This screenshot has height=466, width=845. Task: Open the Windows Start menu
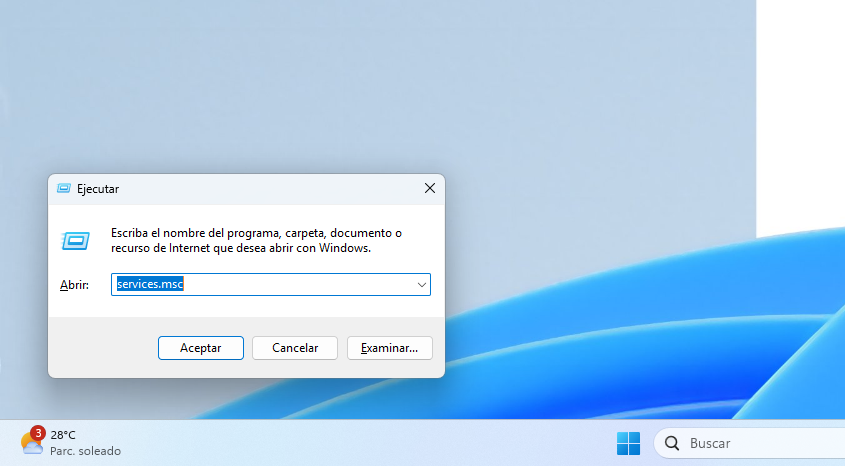tap(628, 443)
